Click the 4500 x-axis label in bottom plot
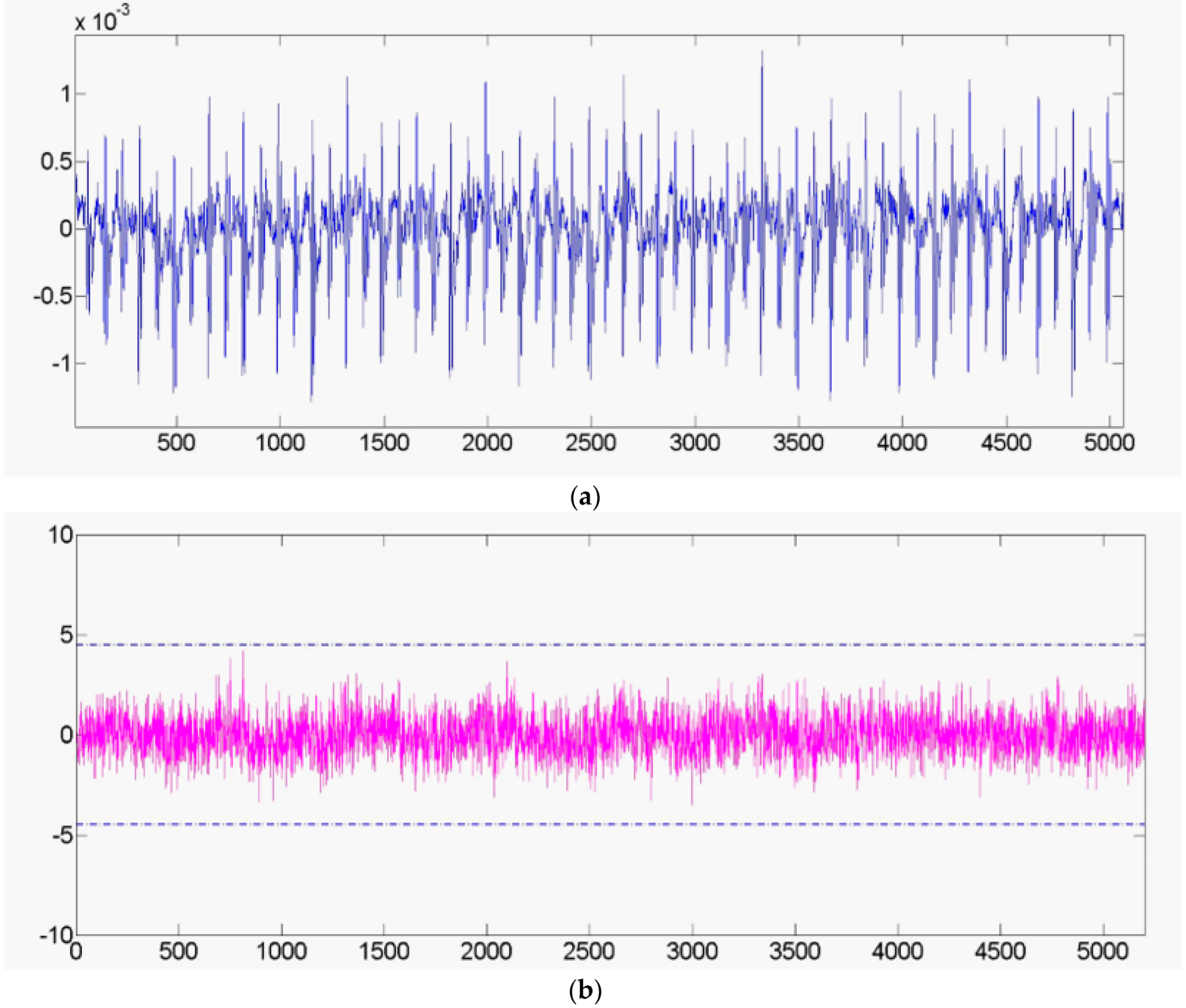The image size is (1186, 1008). click(1000, 951)
